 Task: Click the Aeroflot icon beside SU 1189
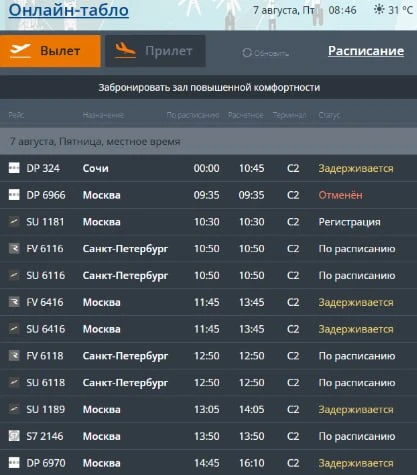click(14, 409)
